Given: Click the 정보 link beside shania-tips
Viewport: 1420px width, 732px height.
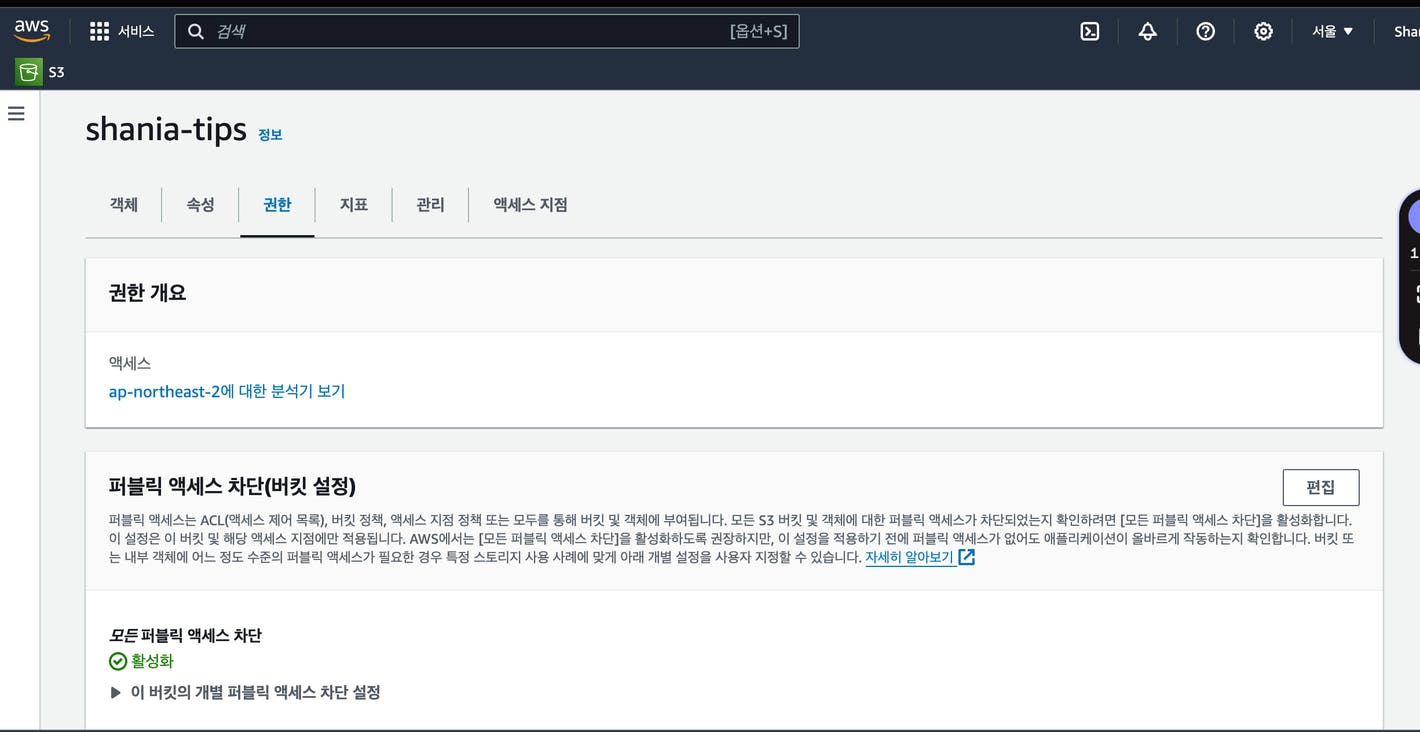Looking at the screenshot, I should (x=270, y=135).
